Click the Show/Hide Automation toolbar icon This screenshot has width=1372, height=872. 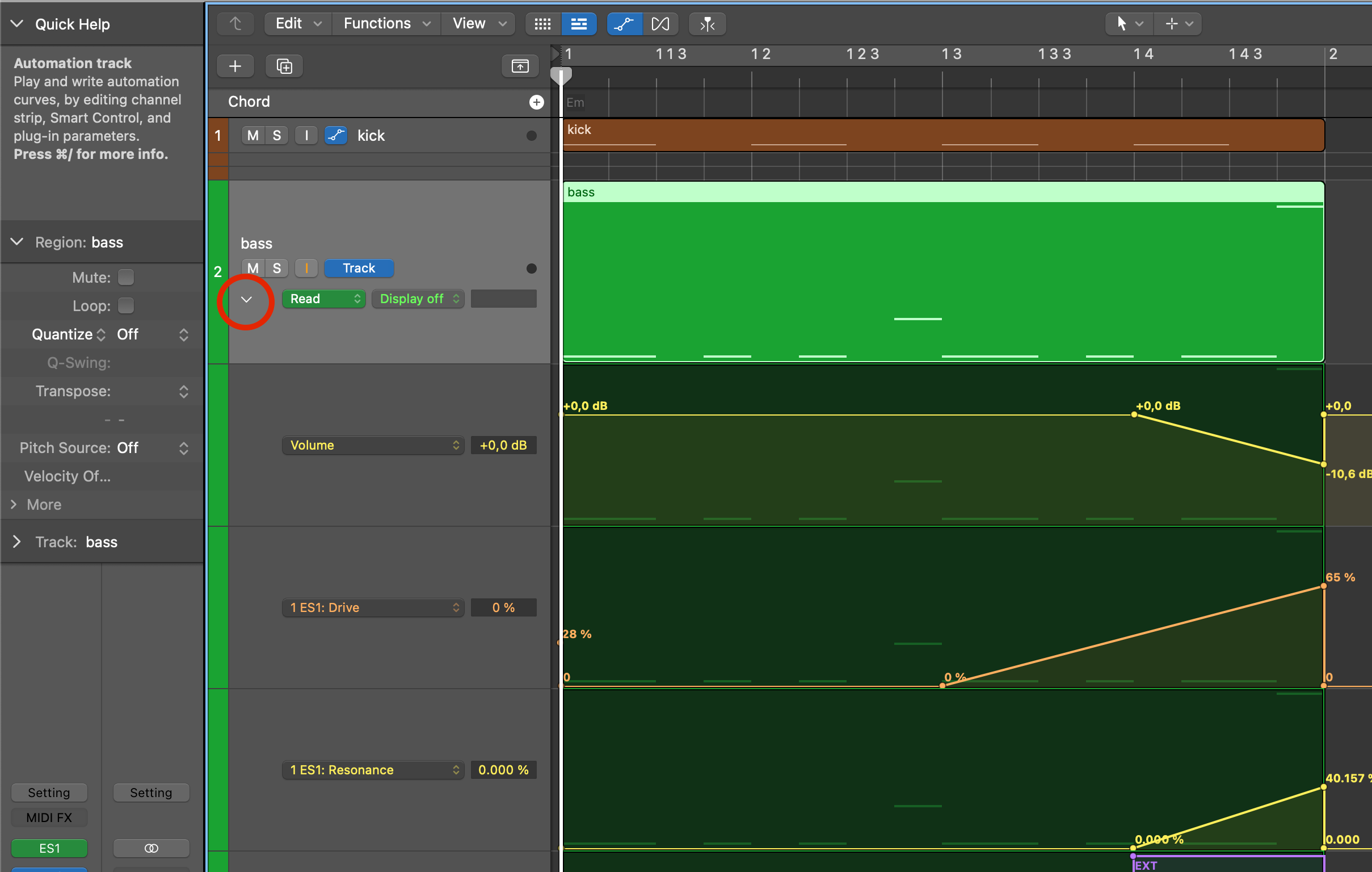624,24
